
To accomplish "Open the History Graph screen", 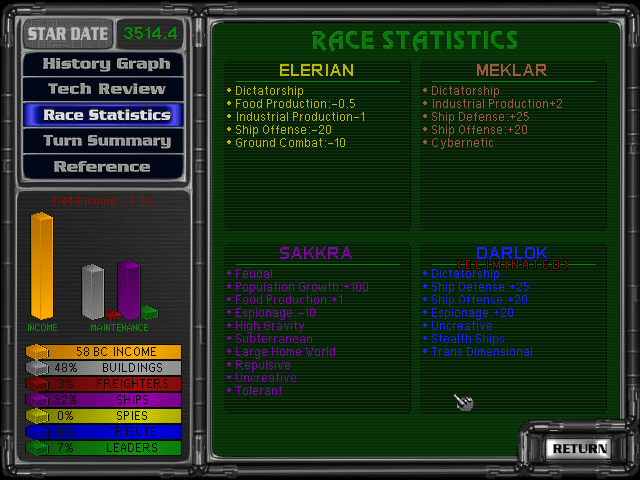I will 103,64.
